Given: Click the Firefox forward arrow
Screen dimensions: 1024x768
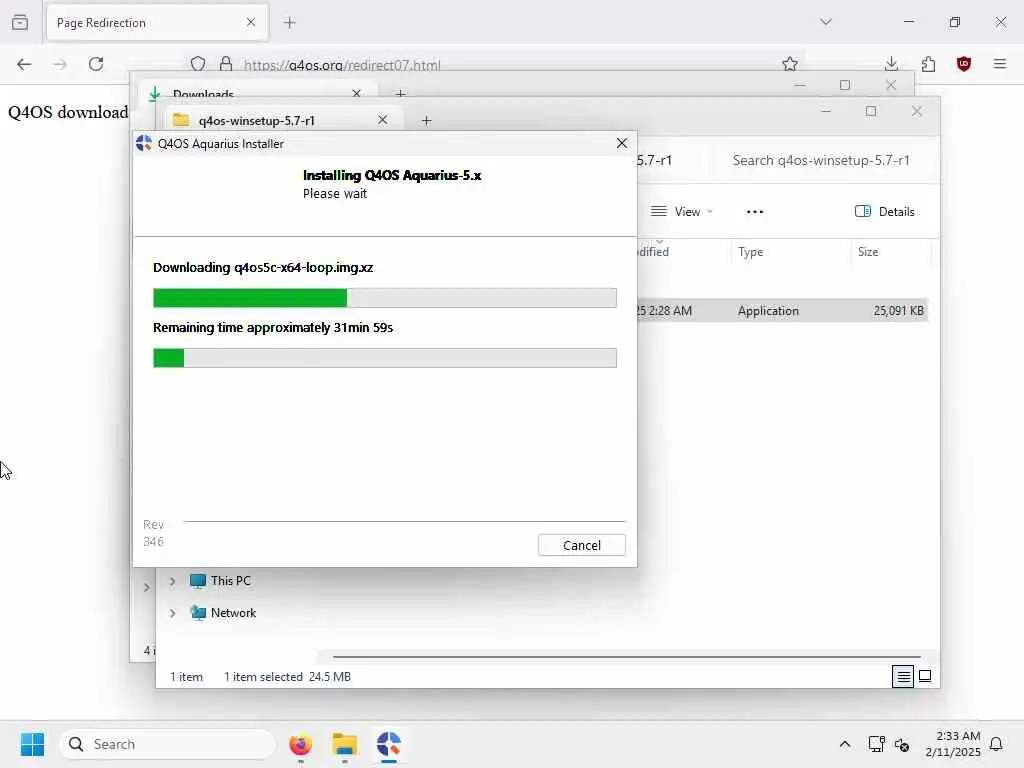Looking at the screenshot, I should 60,64.
